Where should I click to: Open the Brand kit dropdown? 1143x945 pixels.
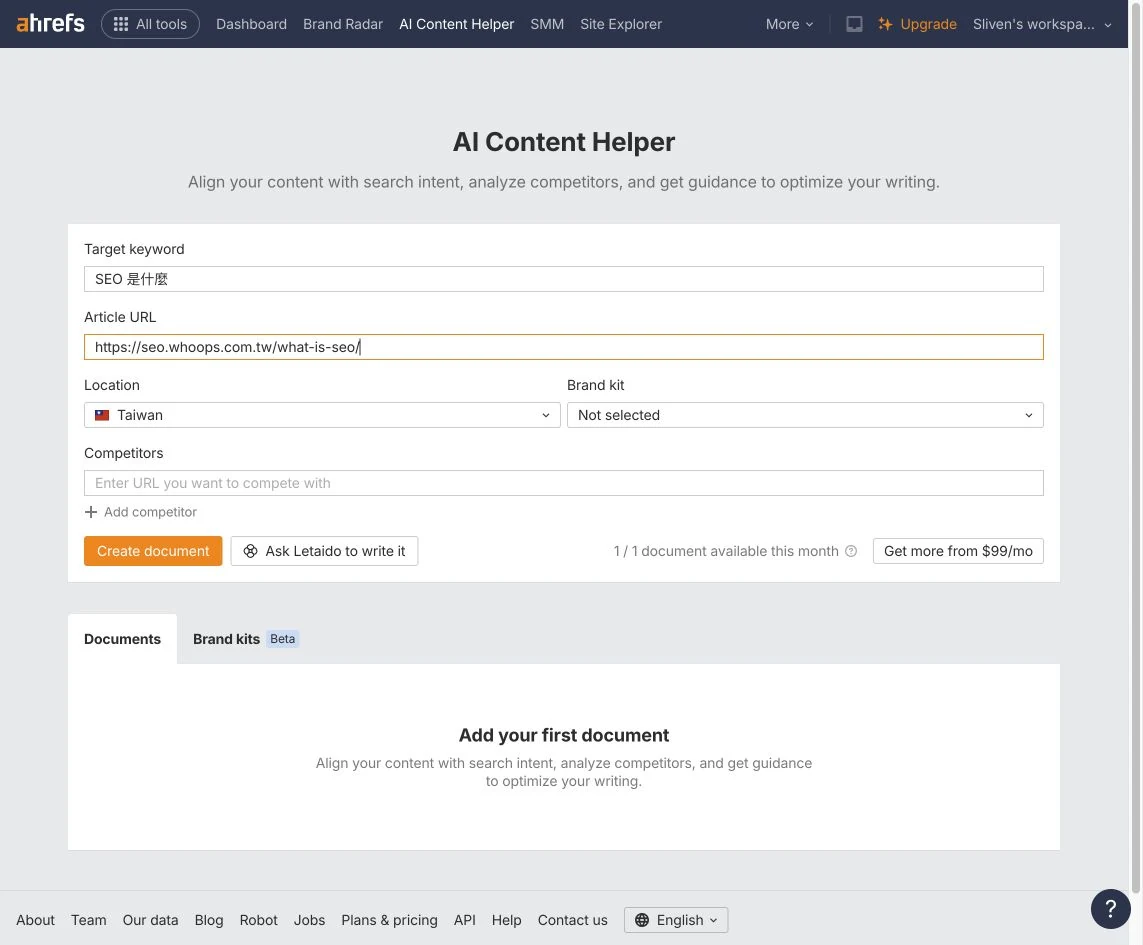[x=805, y=415]
